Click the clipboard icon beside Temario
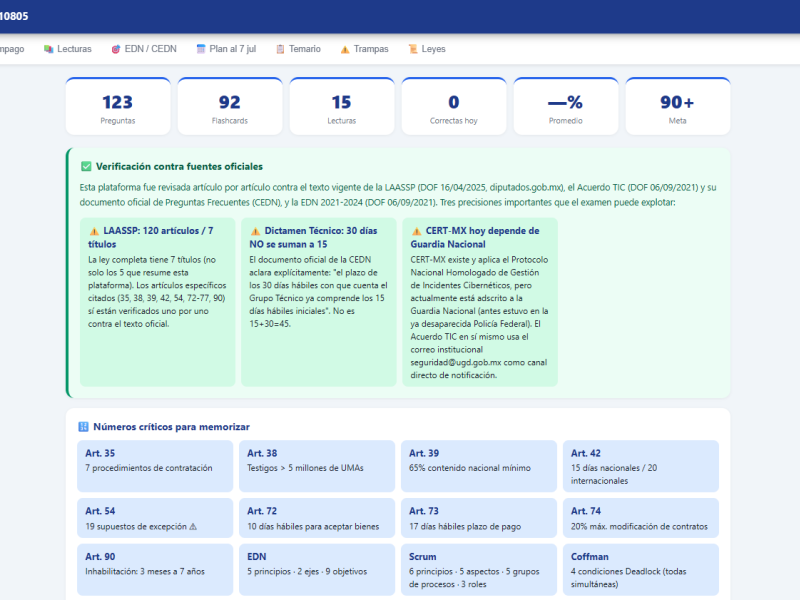Screen dimensions: 800x600 280,49
